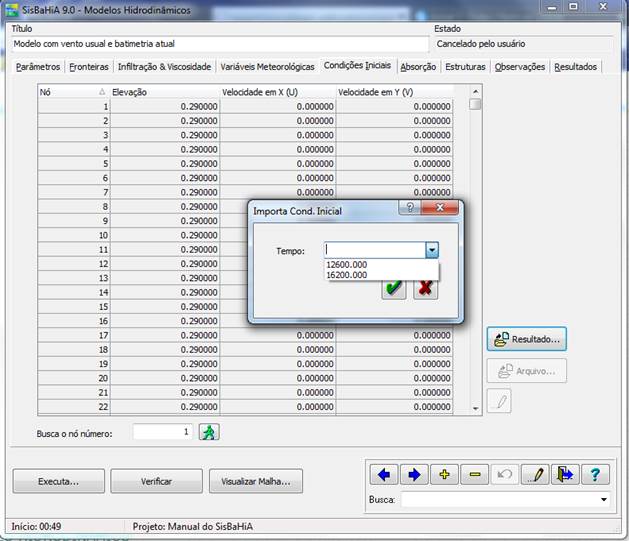This screenshot has width=629, height=541.
Task: Edit record with pencil icon in navigation bar
Action: [x=535, y=474]
